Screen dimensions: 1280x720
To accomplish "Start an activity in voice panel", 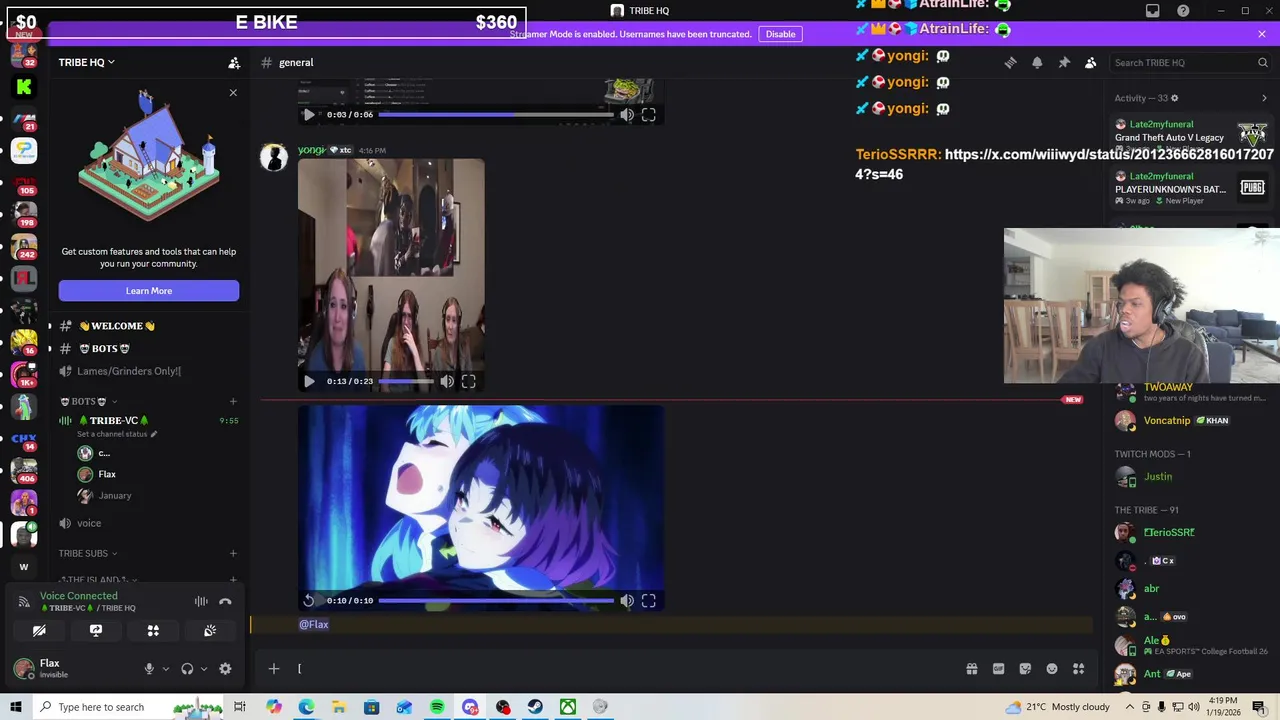I will click(x=153, y=631).
